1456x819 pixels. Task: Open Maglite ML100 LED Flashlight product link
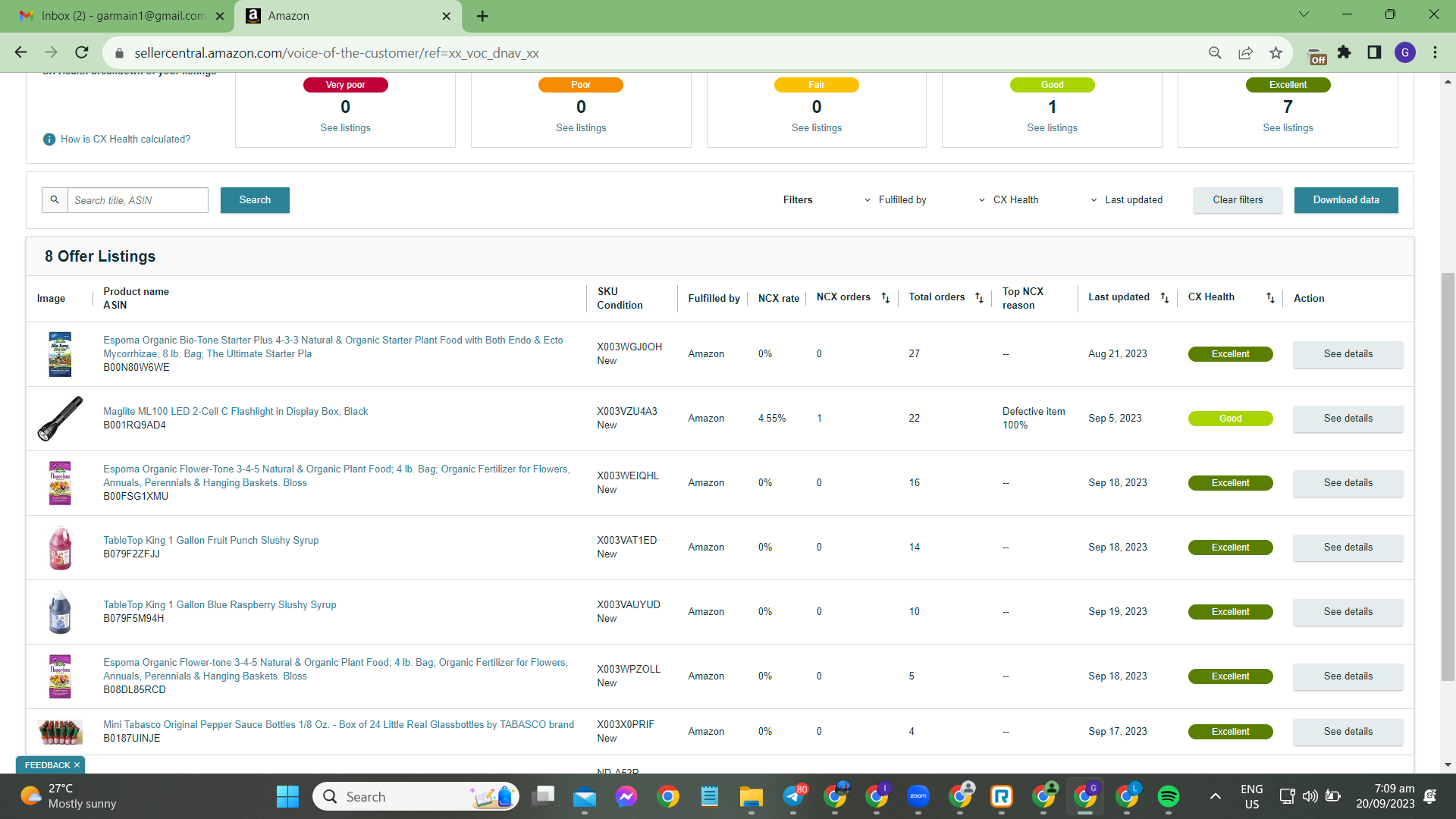tap(236, 412)
